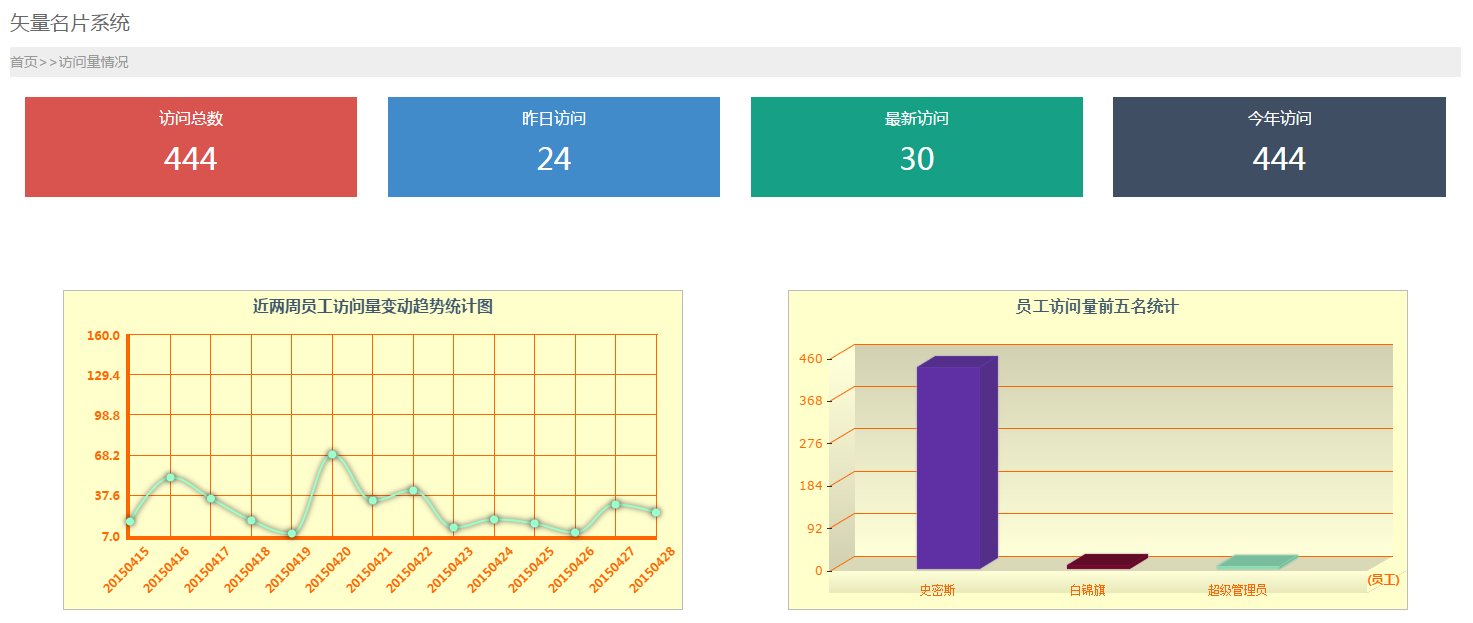Image resolution: width=1473 pixels, height=623 pixels.
Task: Click the 460 label on bar chart
Action: [811, 358]
